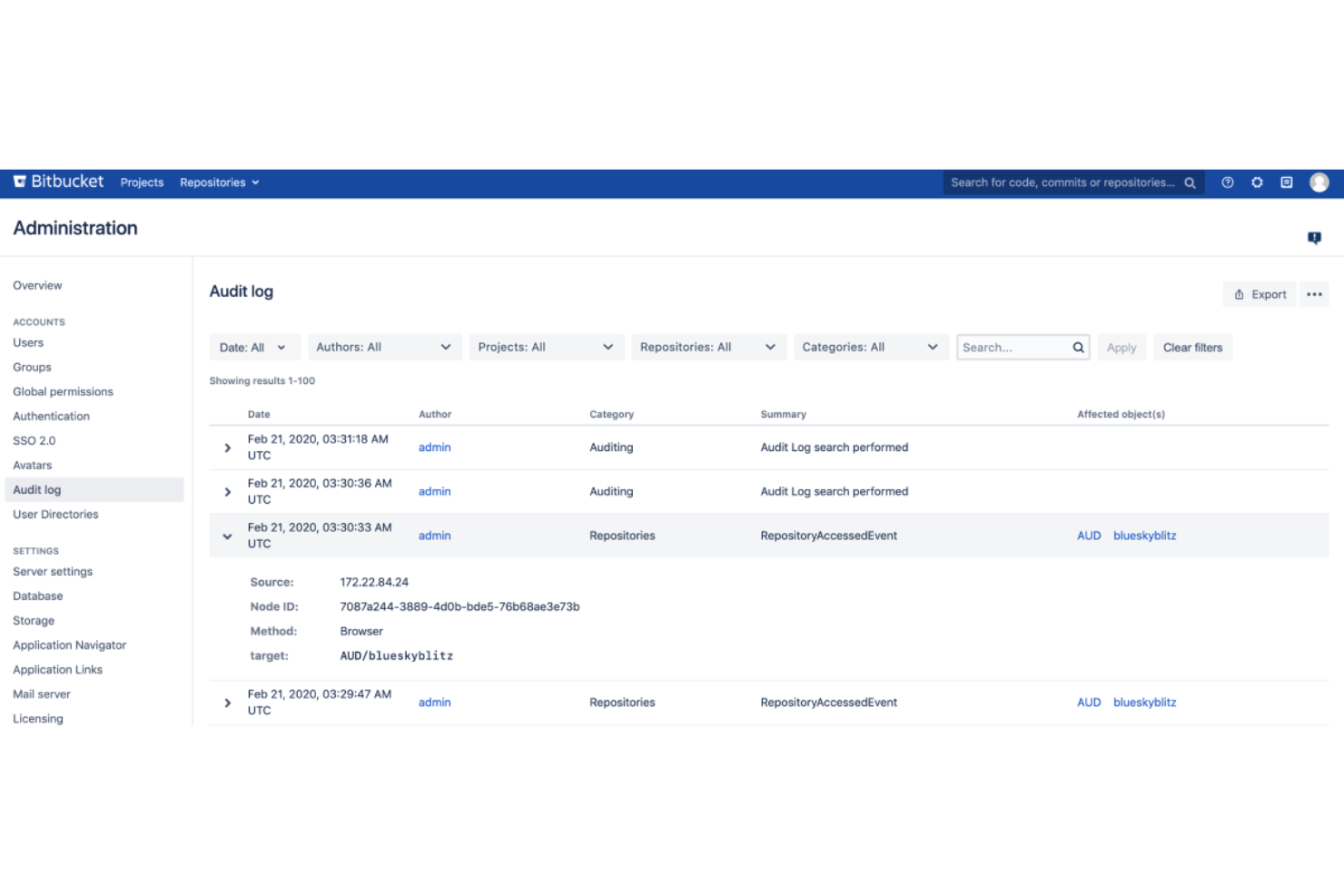Open the Administration gear icon
This screenshot has height=896, width=1344.
pos(1257,182)
